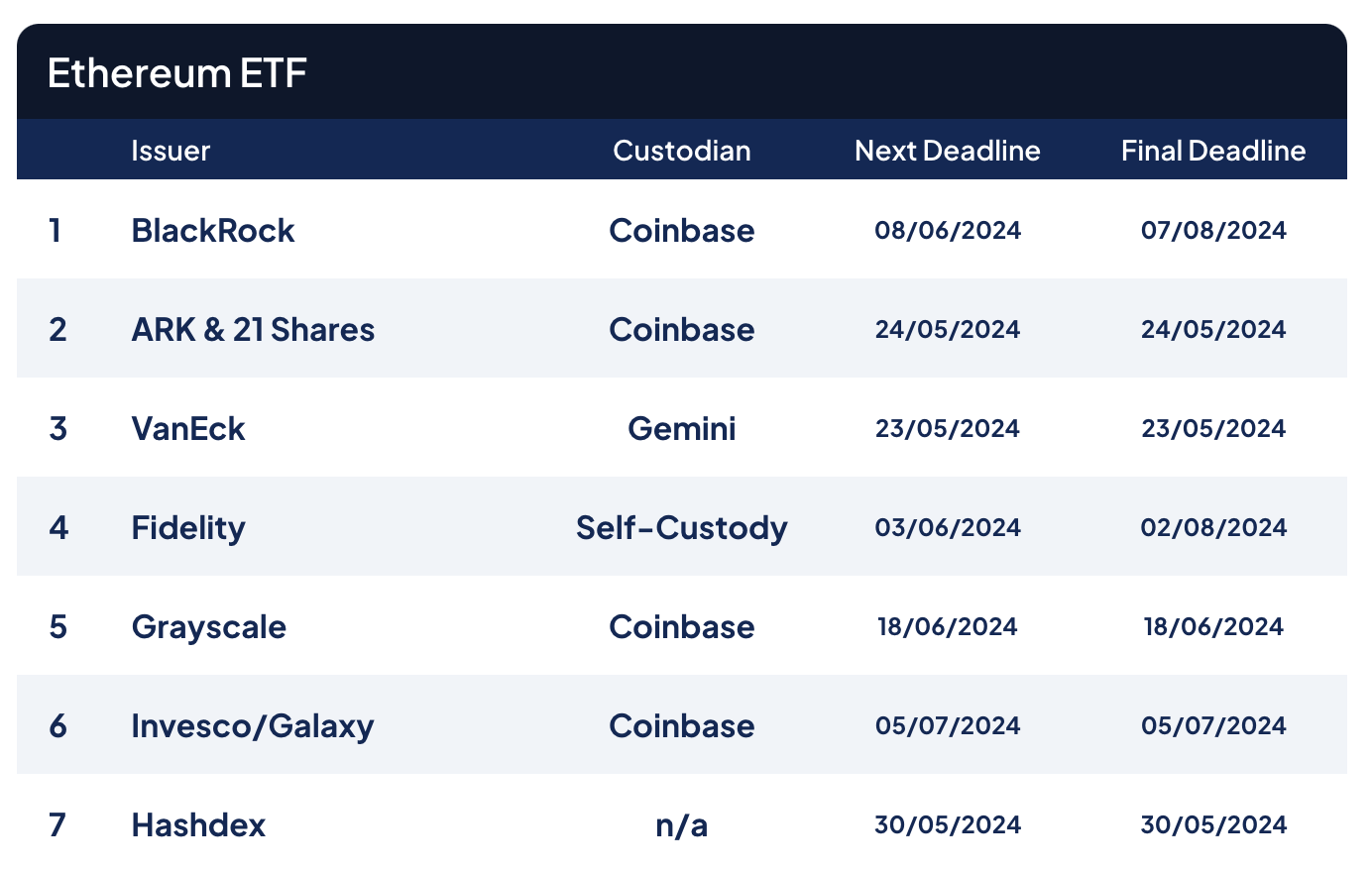The width and height of the screenshot is (1372, 870).
Task: Select the Fidelity row issuer
Action: [188, 528]
